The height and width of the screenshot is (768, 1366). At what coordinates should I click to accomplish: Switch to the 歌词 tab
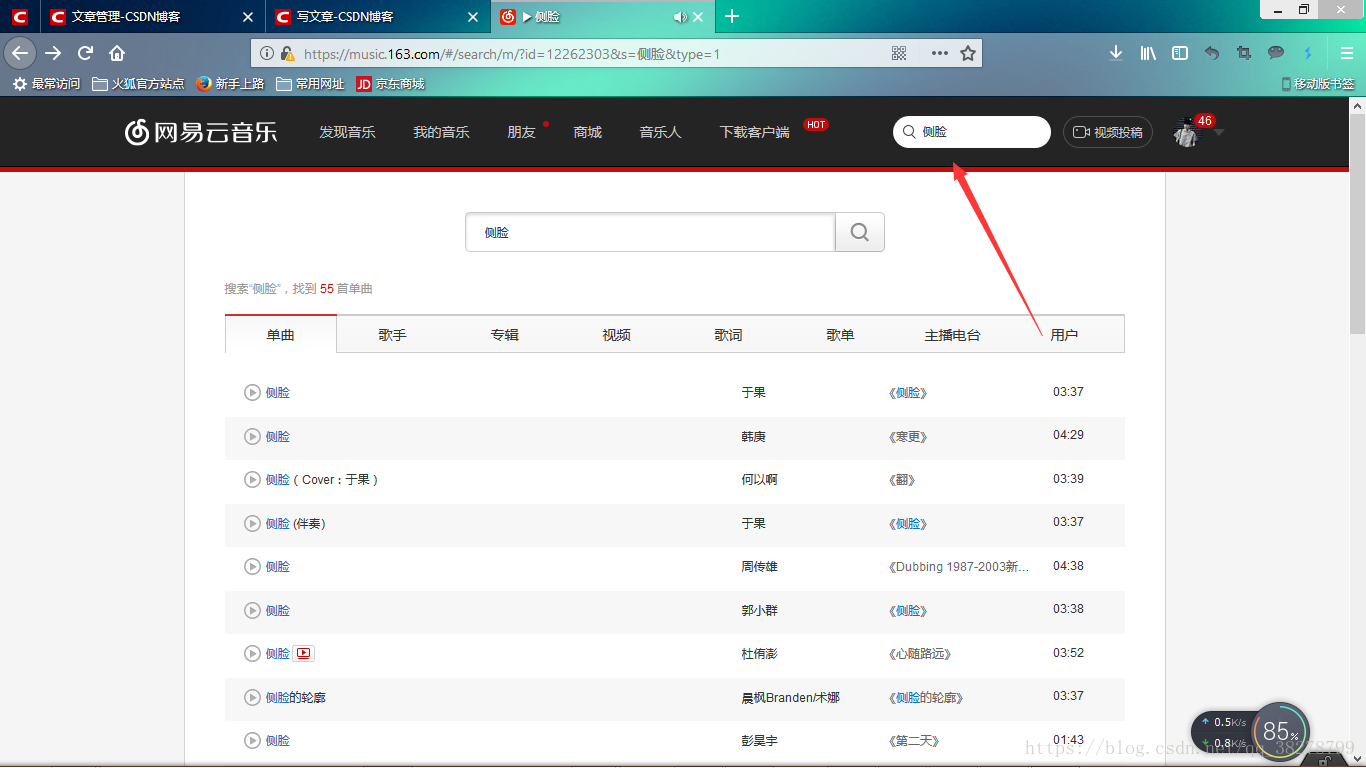point(729,335)
